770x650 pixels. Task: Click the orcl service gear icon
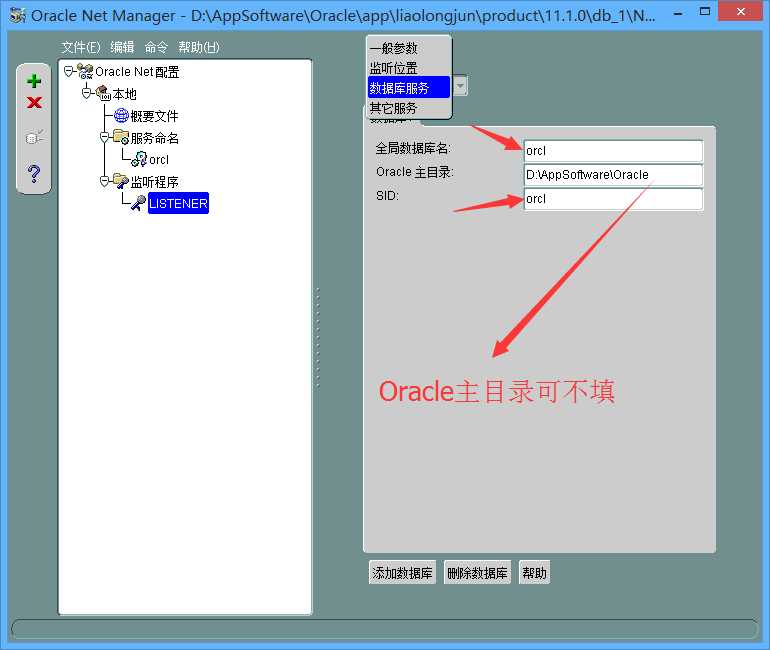click(139, 159)
